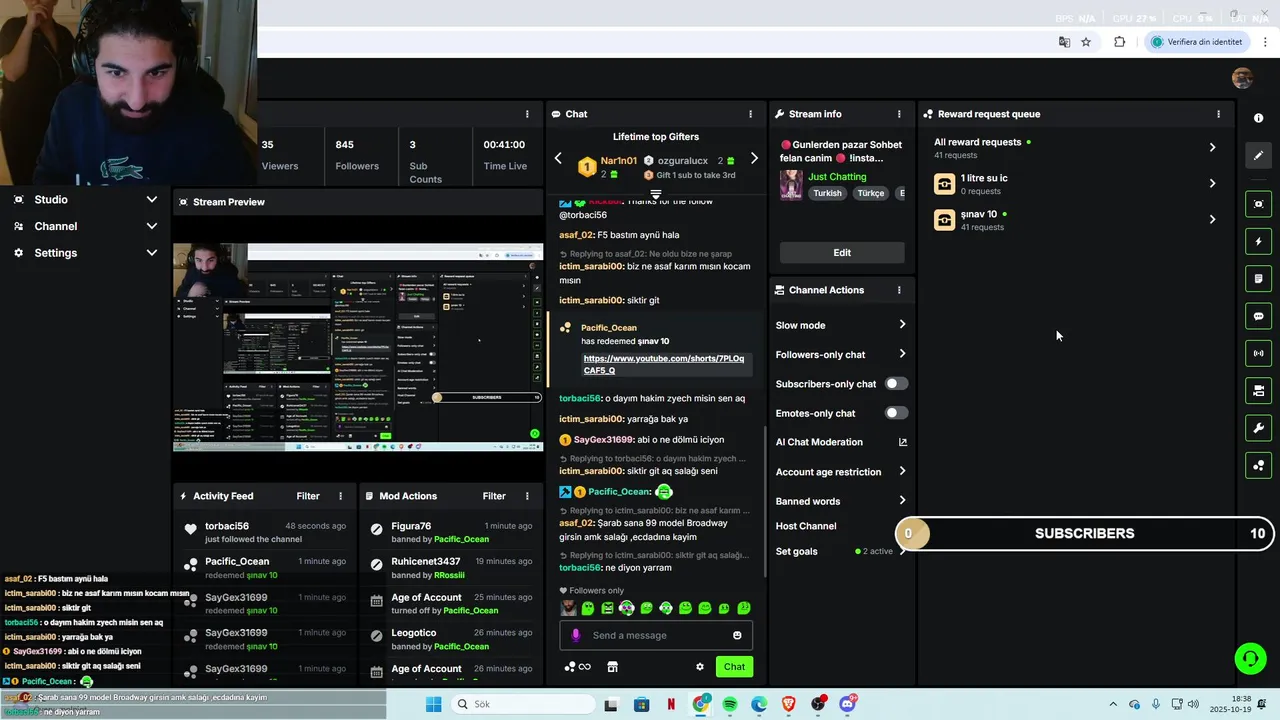
Task: Click the Windows Start button
Action: [x=433, y=704]
